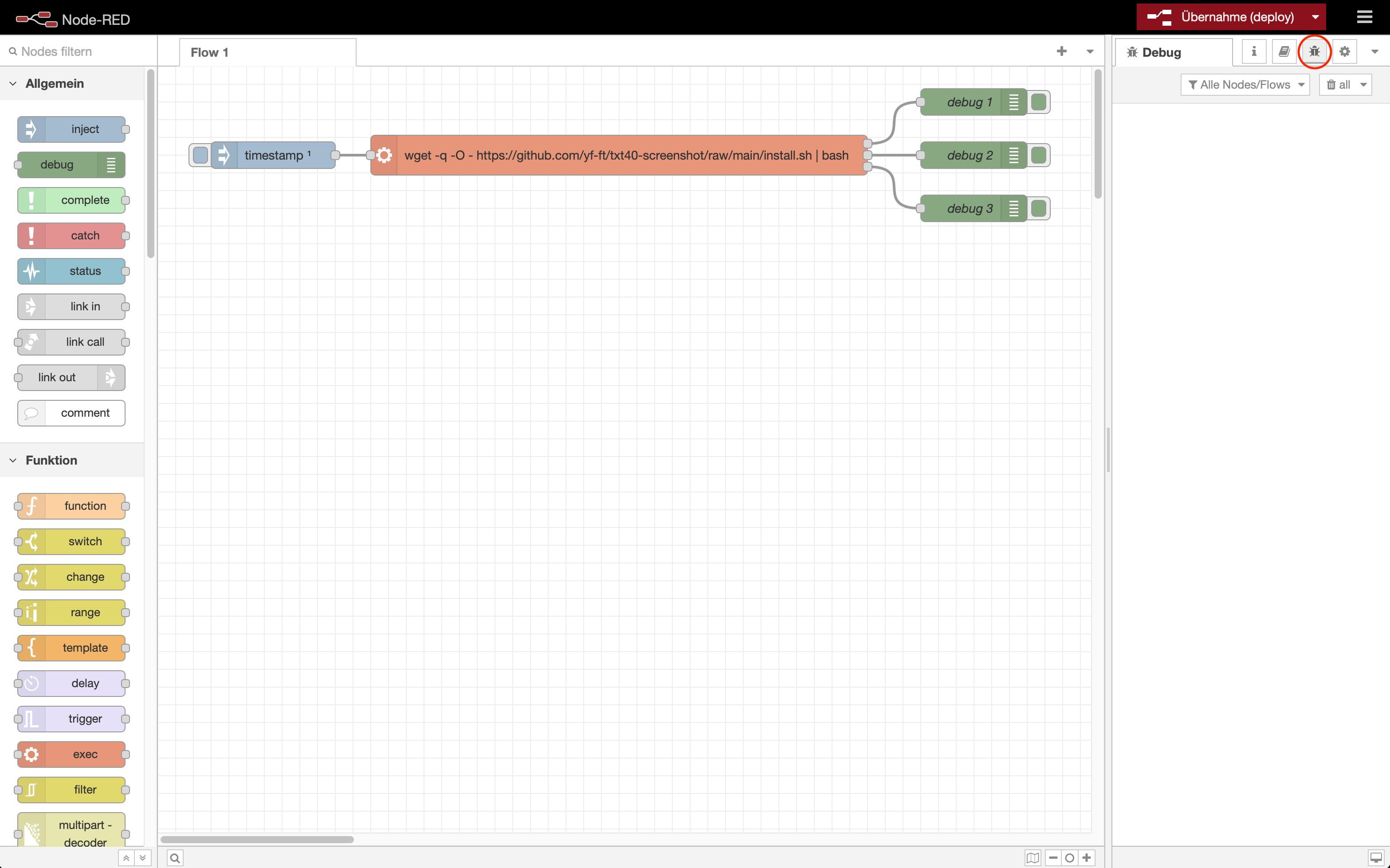The image size is (1390, 868).
Task: Open the clear messages options arrow
Action: click(x=1363, y=85)
